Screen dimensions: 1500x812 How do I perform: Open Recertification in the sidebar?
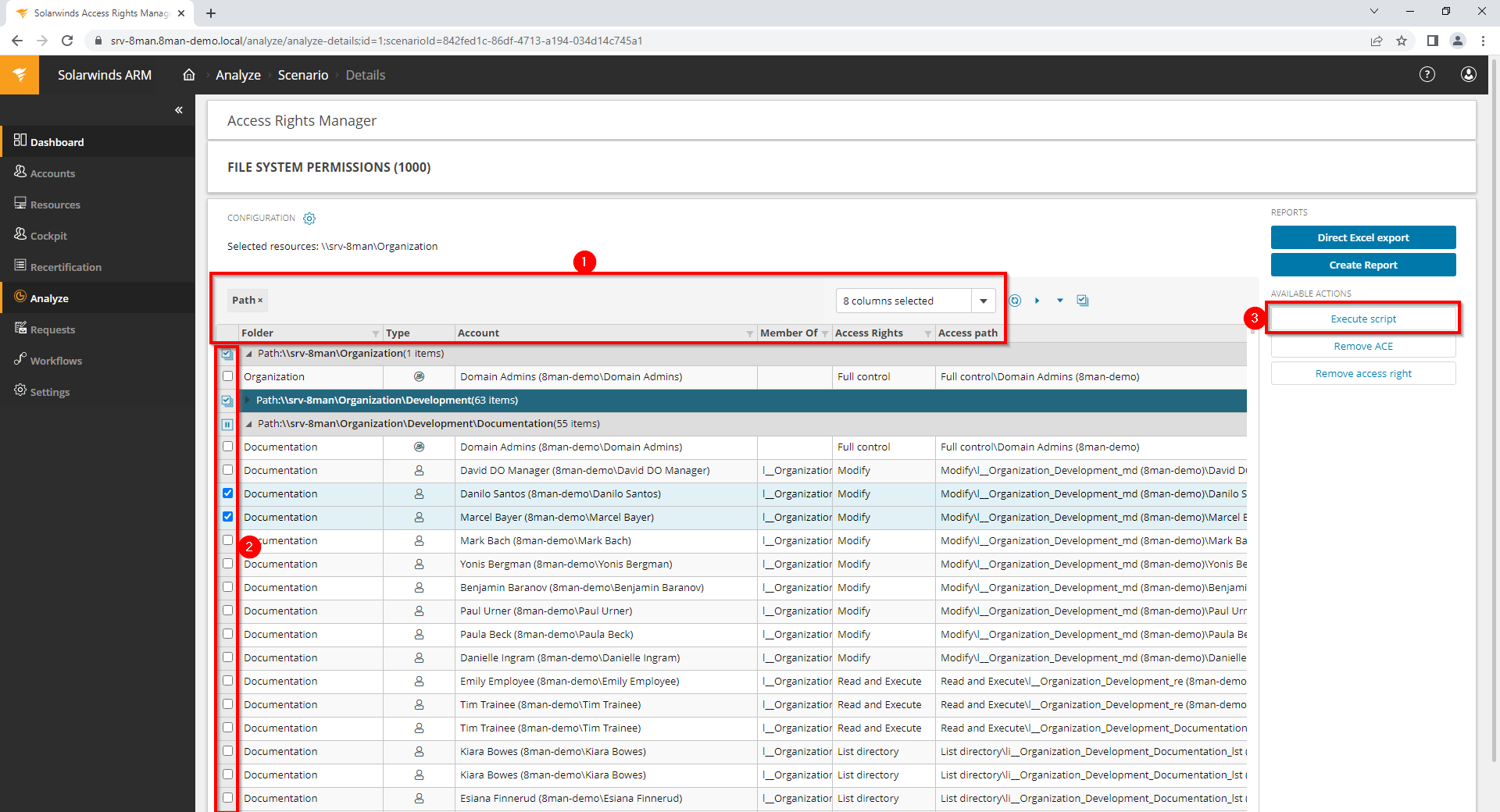click(x=66, y=267)
